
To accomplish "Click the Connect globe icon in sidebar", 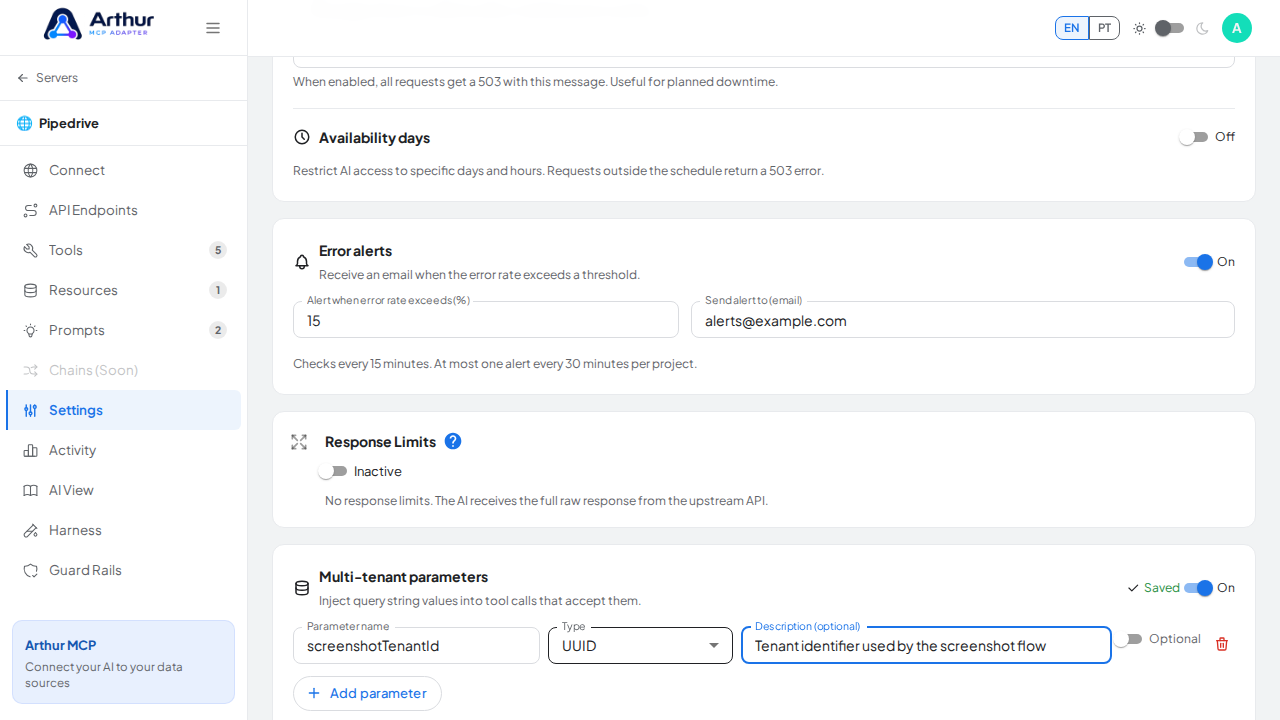I will (31, 170).
